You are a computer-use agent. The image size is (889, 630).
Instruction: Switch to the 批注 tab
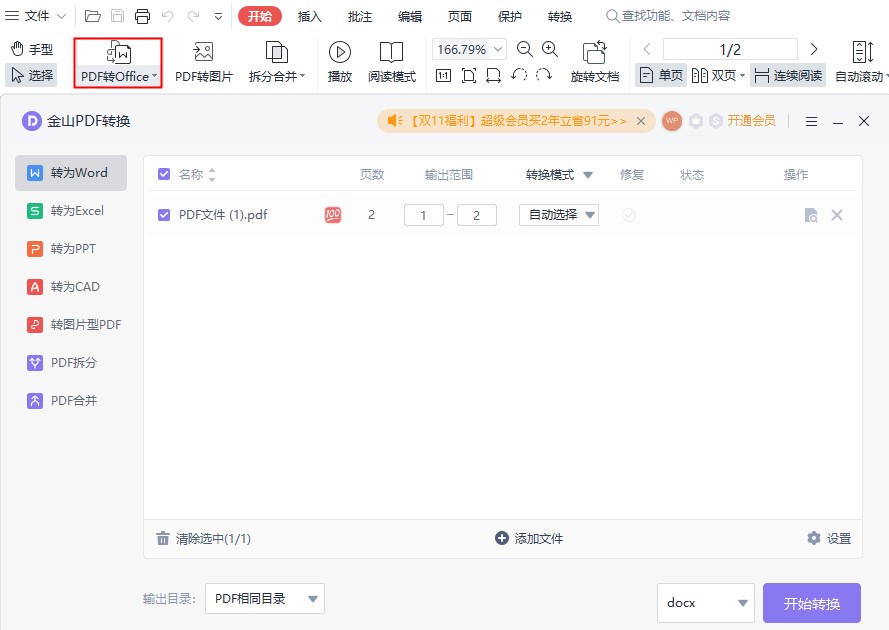pyautogui.click(x=360, y=16)
